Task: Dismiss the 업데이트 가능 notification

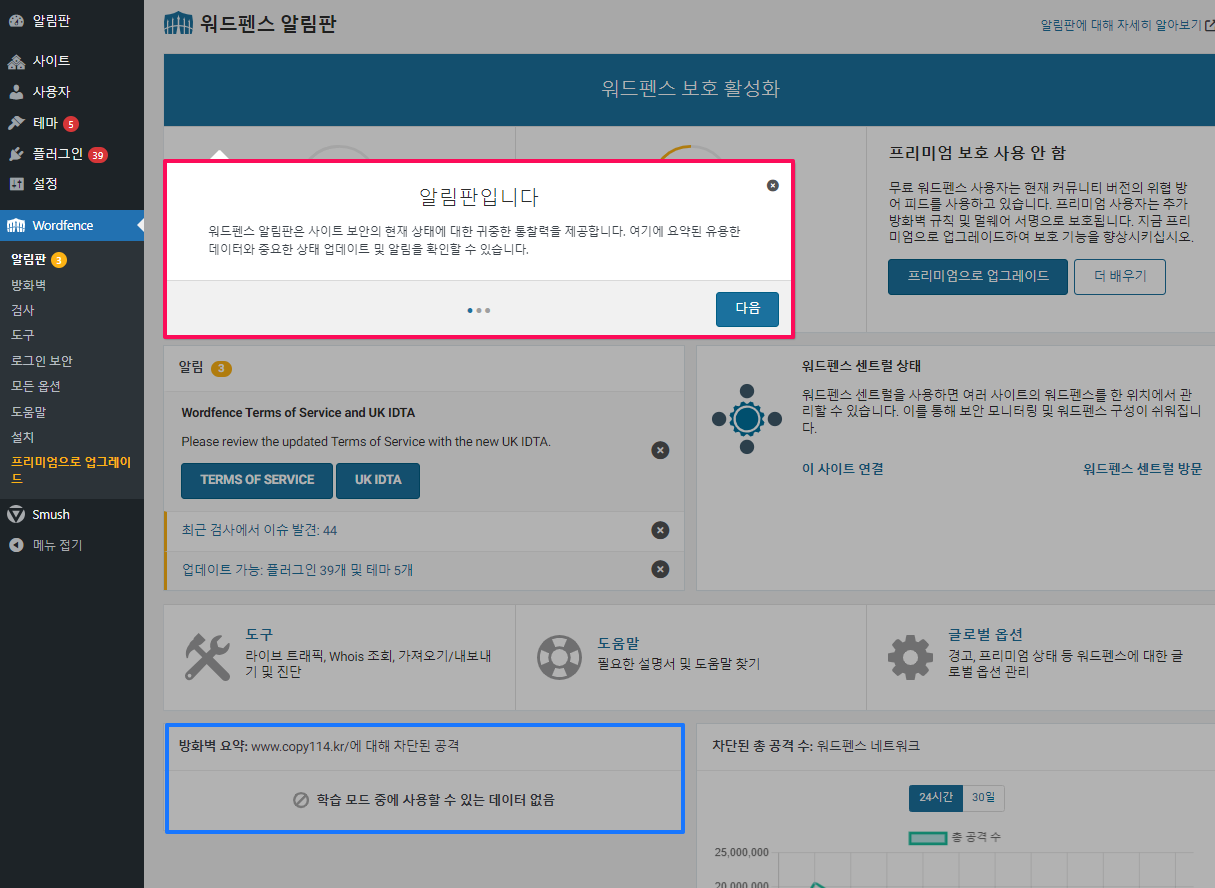Action: [660, 569]
